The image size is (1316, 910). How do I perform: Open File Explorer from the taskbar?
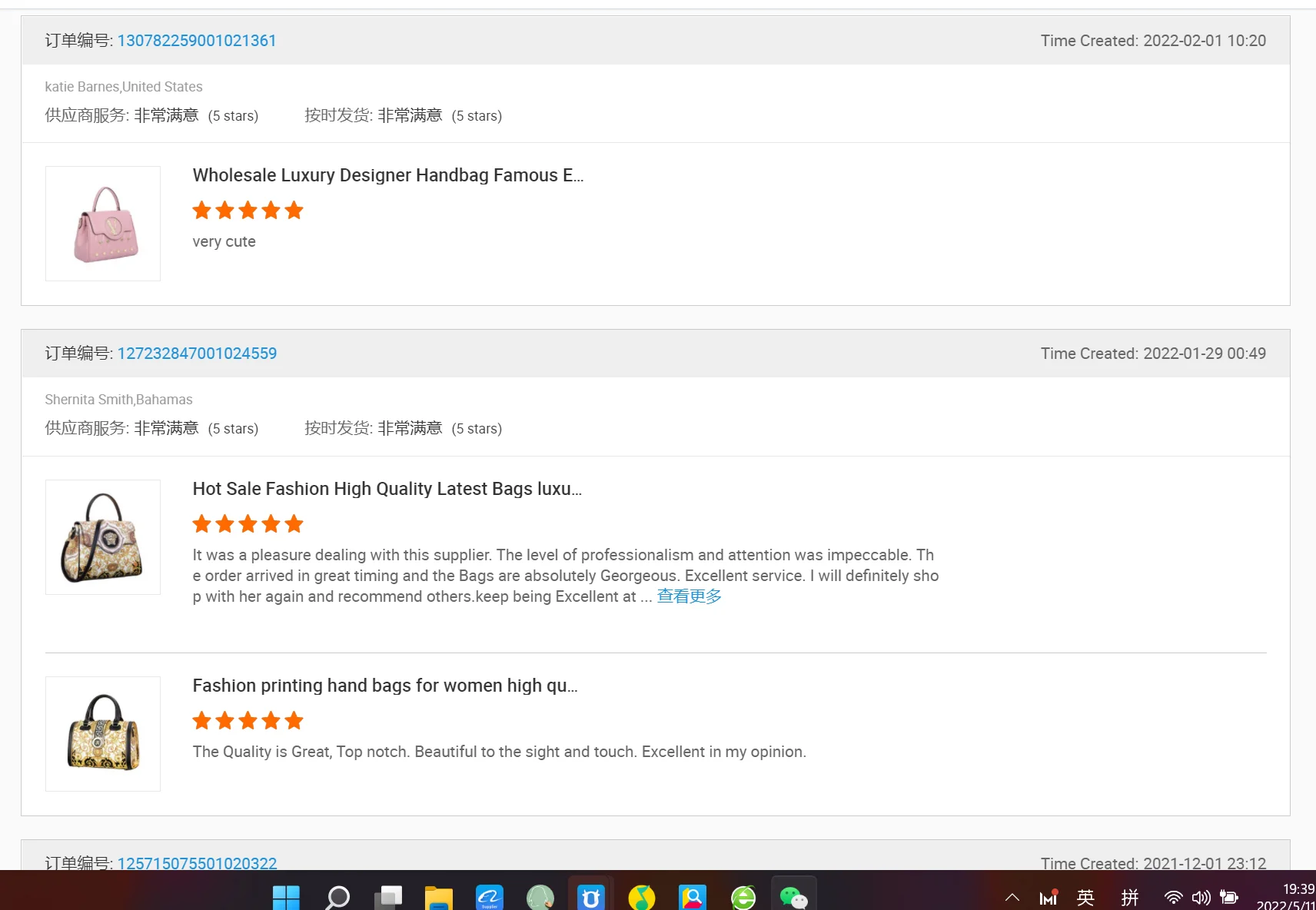(439, 896)
